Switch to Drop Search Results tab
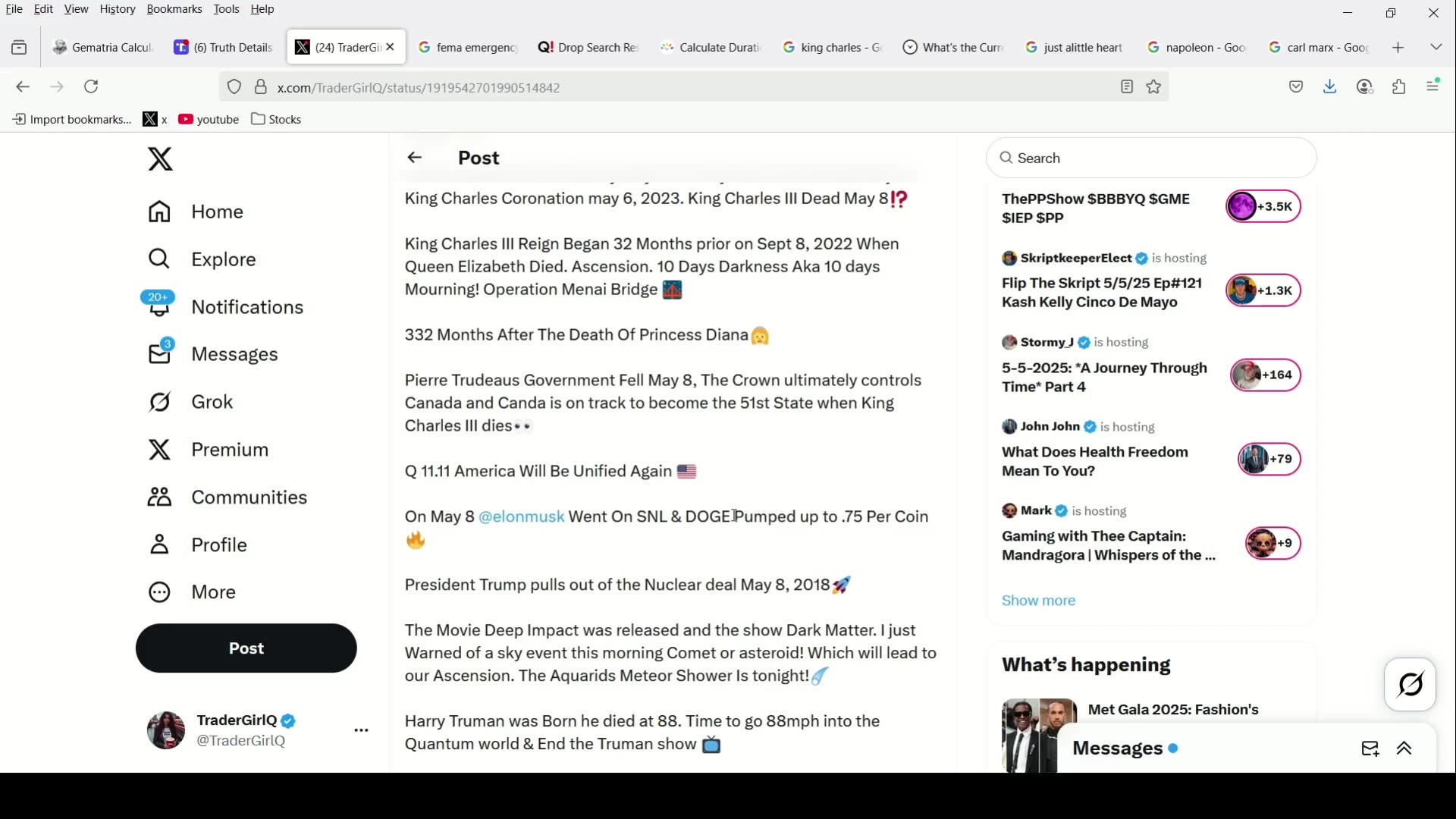This screenshot has height=819, width=1456. (589, 48)
